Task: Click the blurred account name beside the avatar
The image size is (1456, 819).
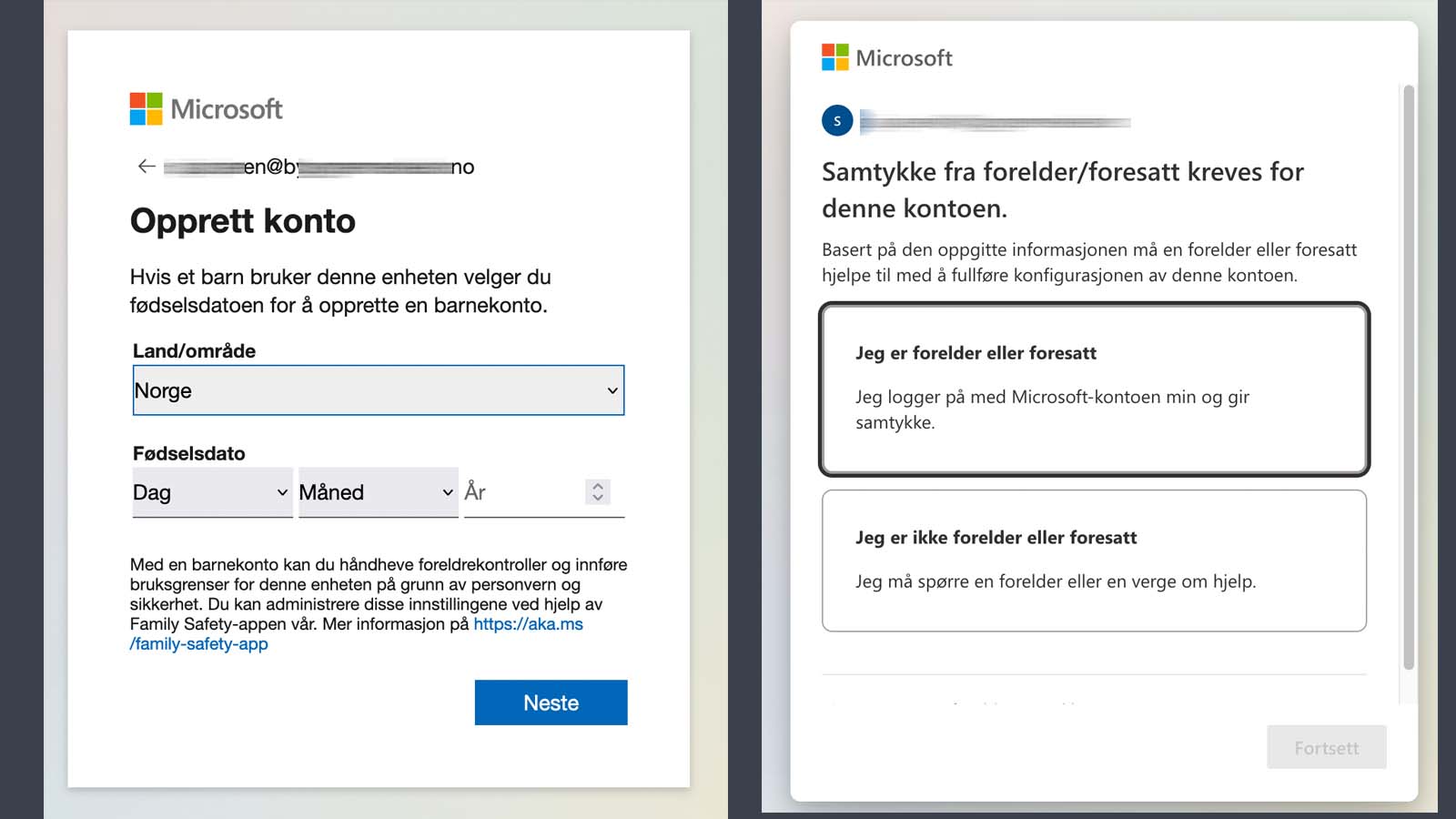Action: pos(995,121)
